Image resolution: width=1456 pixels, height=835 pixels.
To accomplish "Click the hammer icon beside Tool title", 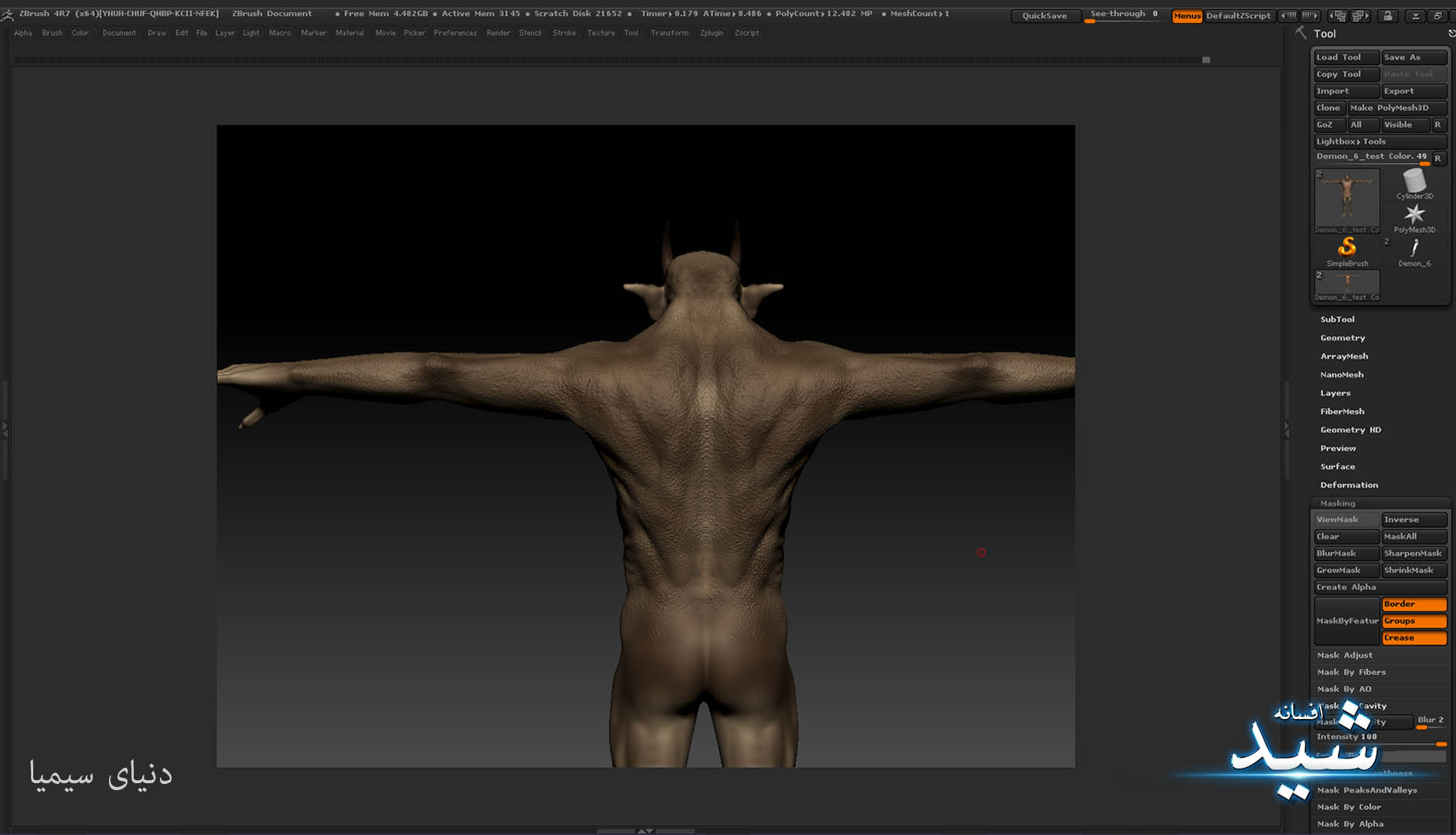I will tap(1301, 32).
